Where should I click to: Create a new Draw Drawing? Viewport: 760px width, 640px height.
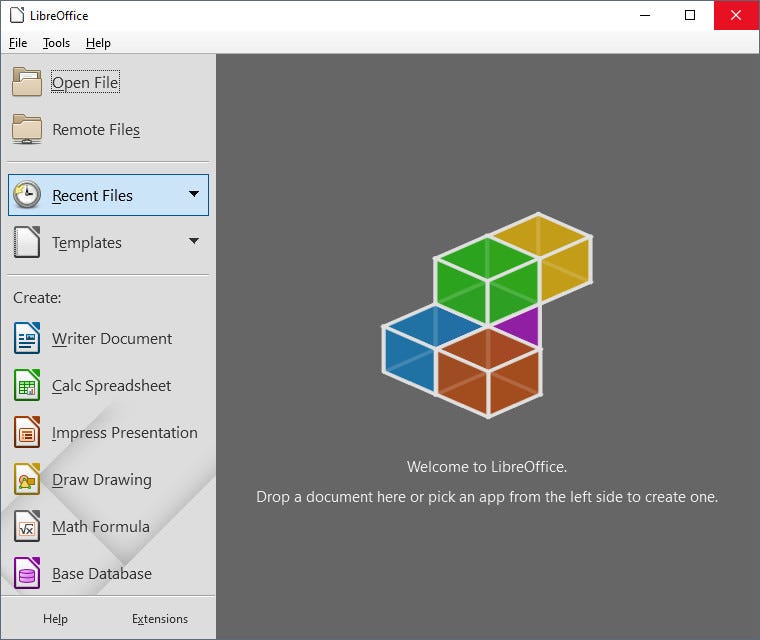[x=102, y=480]
